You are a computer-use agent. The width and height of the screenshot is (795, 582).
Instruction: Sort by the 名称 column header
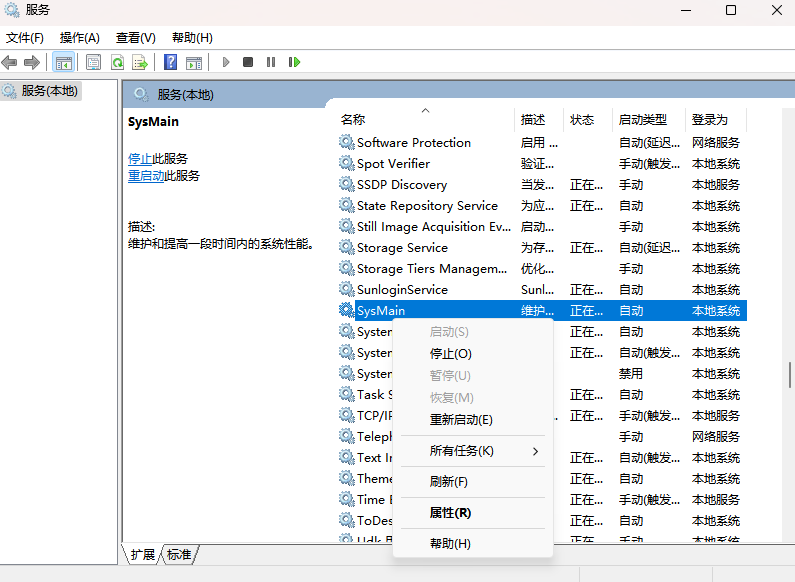point(425,120)
